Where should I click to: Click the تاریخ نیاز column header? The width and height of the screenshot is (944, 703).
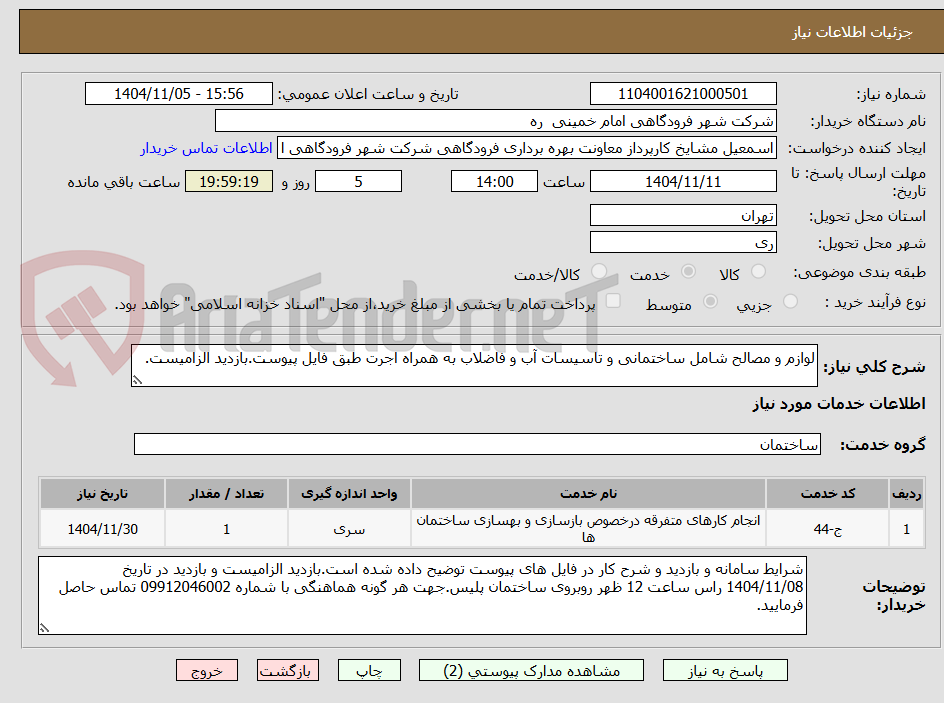coord(102,494)
